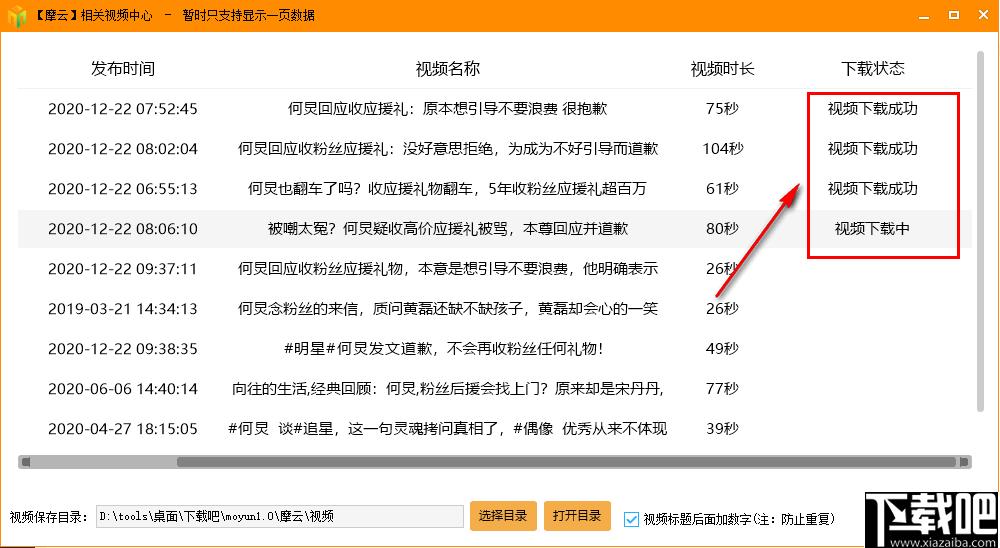Sort by 发布时间 column header
The height and width of the screenshot is (548, 1000).
pos(123,69)
